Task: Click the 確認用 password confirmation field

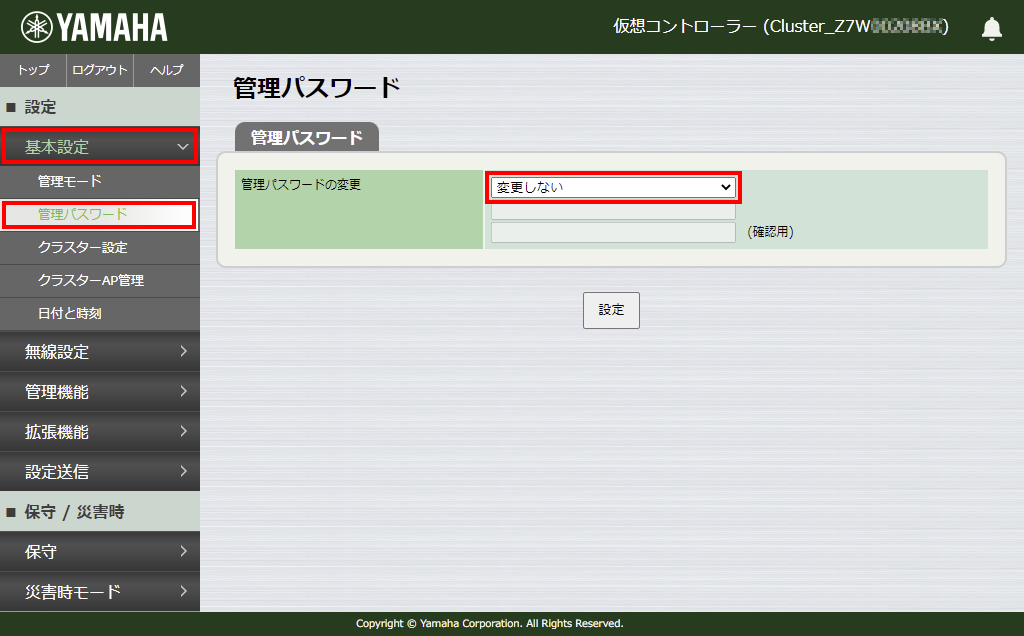Action: (x=612, y=232)
